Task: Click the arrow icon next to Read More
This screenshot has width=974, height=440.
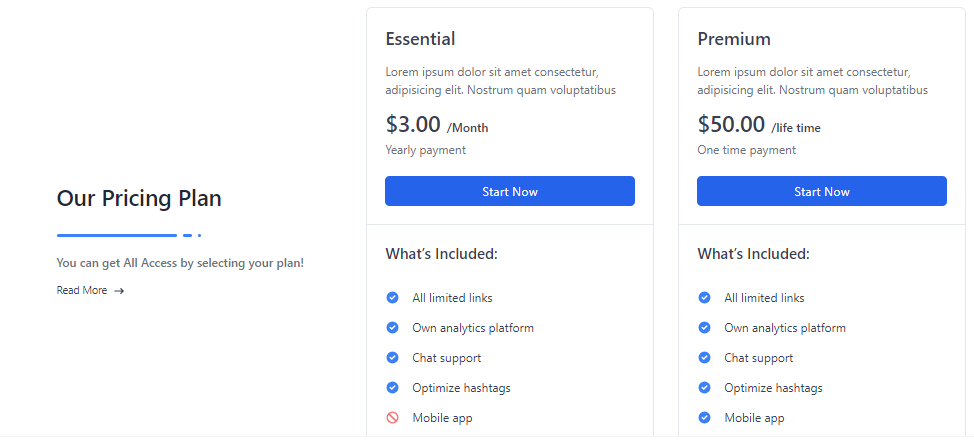Action: pos(119,291)
